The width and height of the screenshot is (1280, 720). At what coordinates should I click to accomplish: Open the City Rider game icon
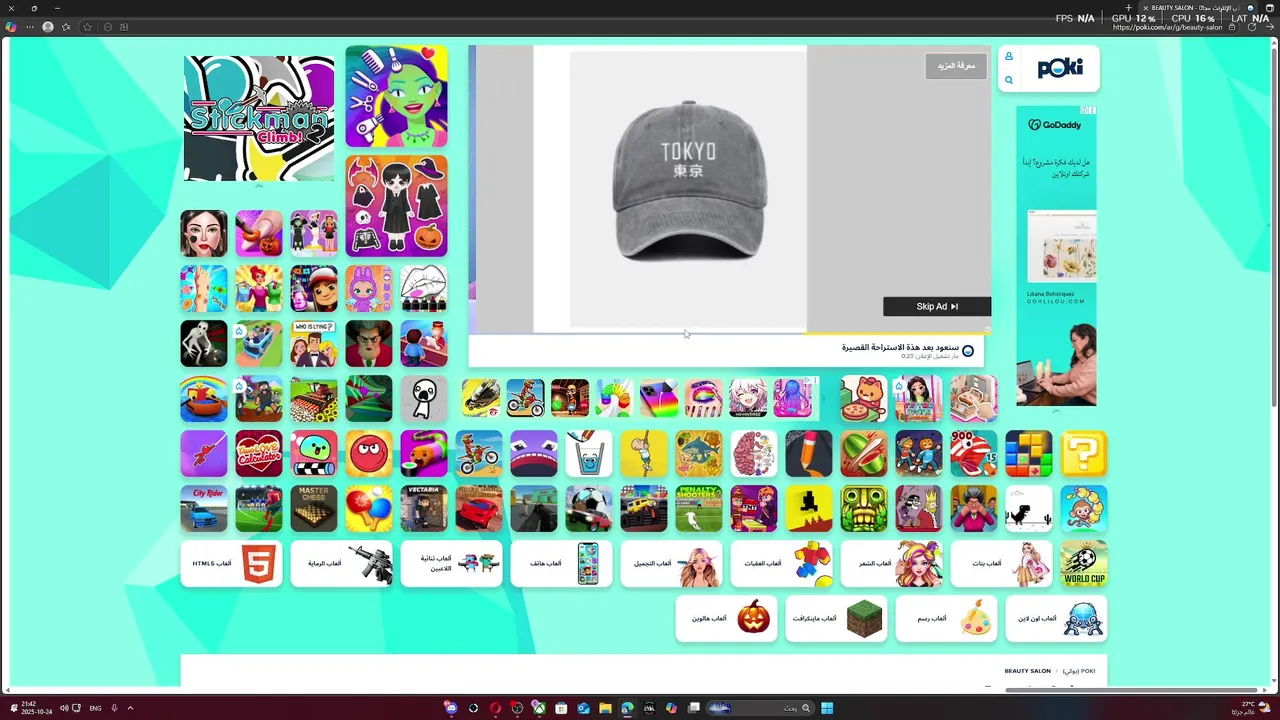(204, 509)
